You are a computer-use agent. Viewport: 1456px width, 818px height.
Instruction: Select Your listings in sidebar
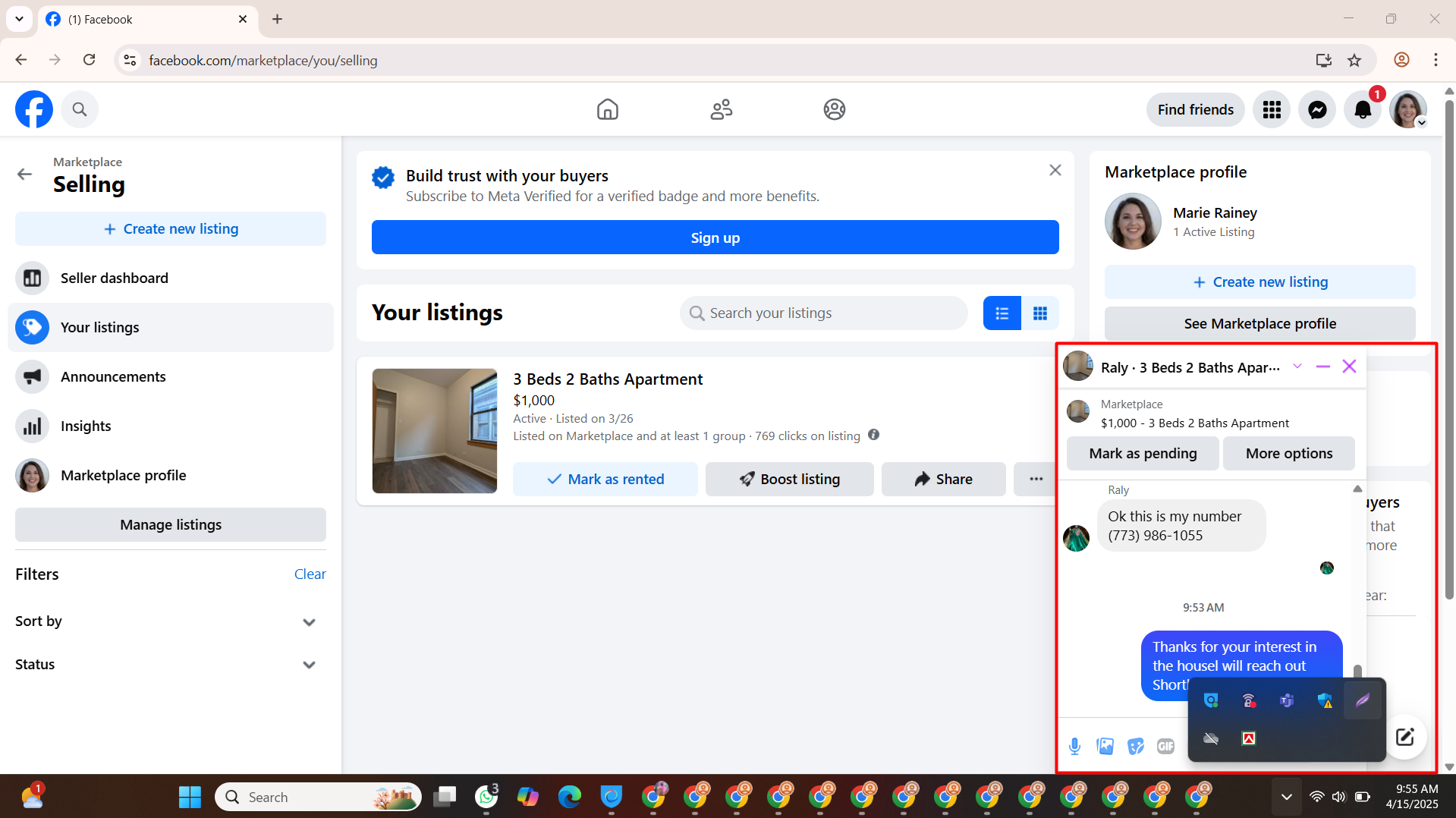(171, 327)
